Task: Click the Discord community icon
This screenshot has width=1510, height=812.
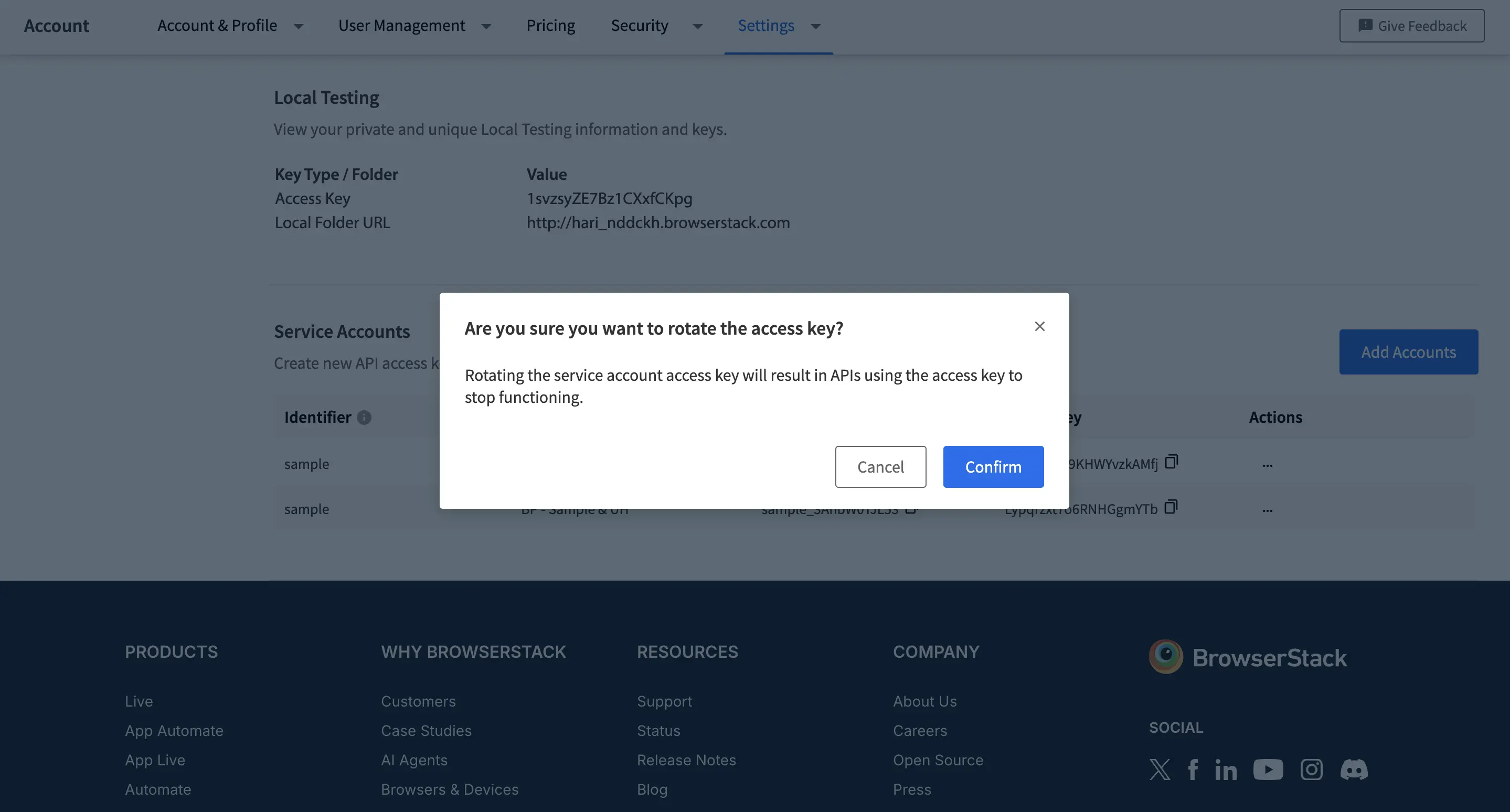Action: pos(1354,769)
